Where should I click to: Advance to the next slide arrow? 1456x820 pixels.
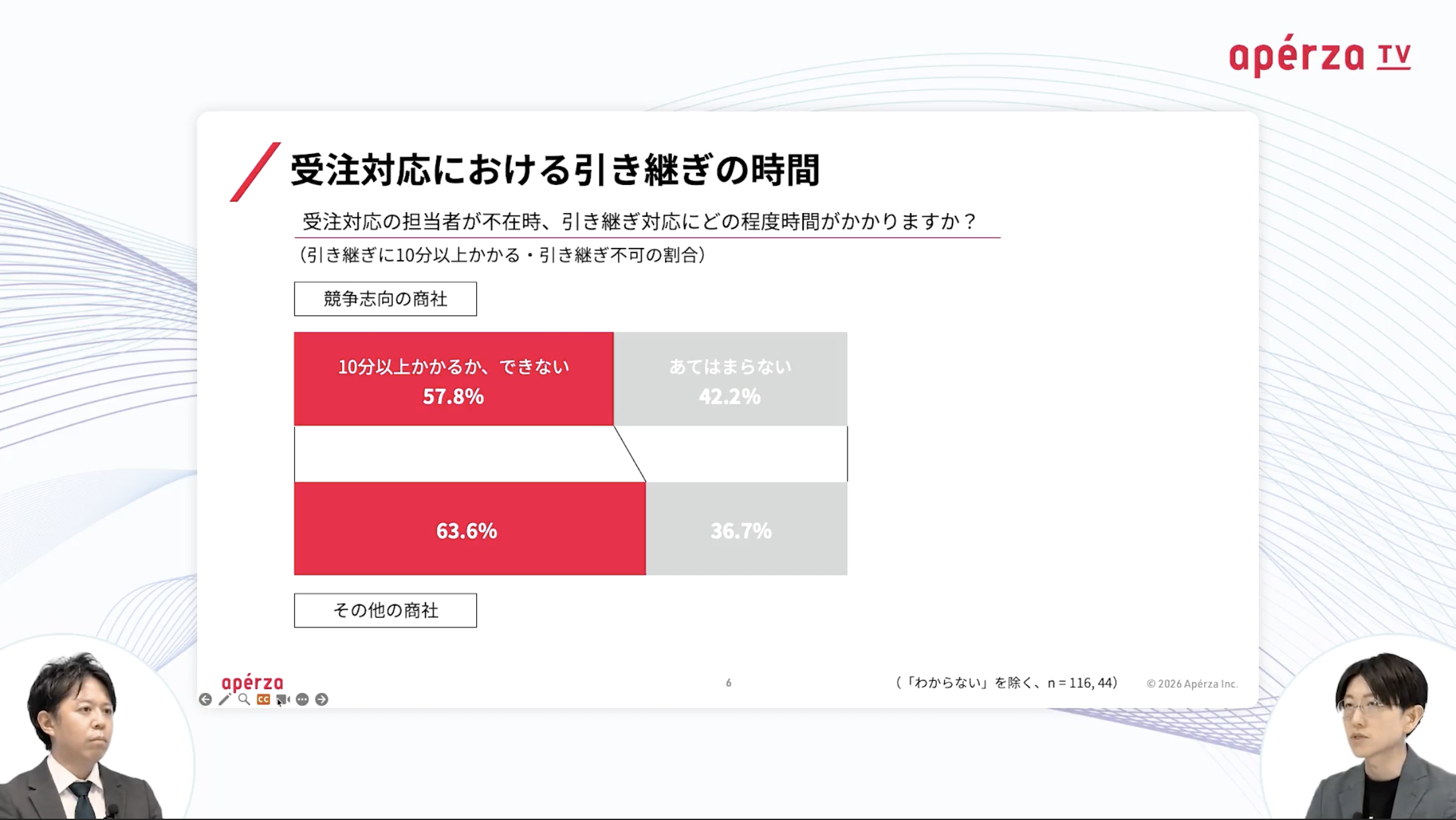tap(322, 699)
